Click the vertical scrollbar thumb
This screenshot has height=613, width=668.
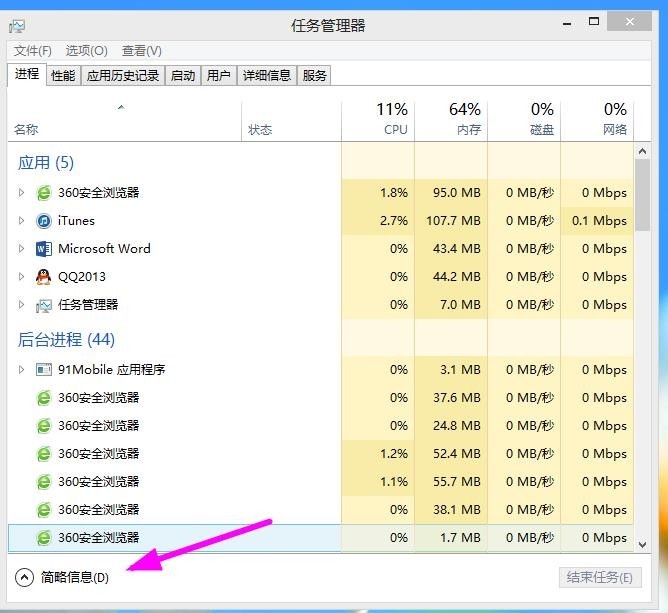click(x=642, y=195)
